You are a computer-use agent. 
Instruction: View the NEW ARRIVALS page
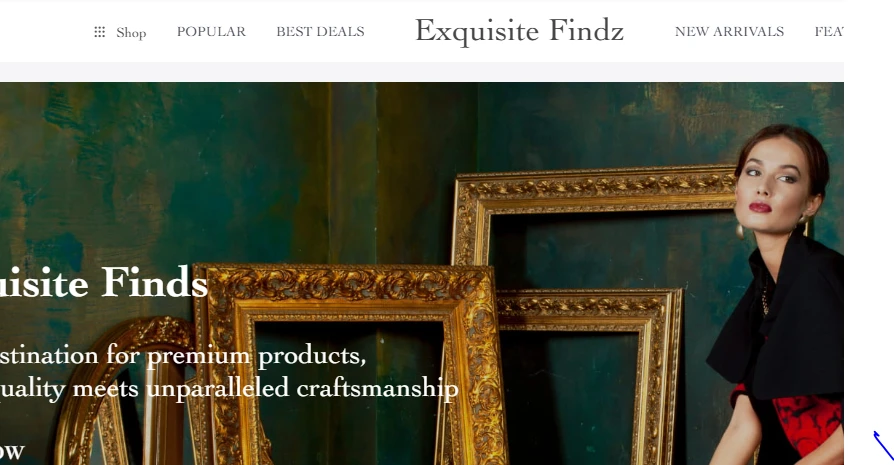click(x=729, y=32)
